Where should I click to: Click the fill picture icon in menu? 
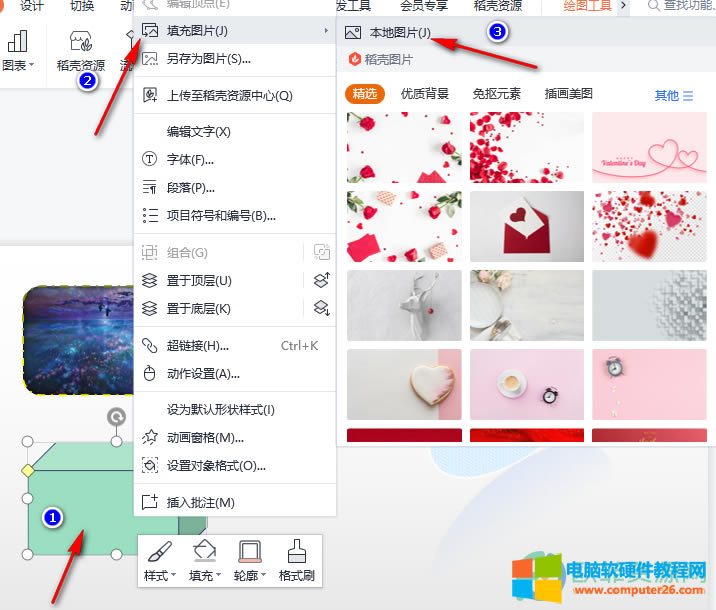tap(149, 31)
